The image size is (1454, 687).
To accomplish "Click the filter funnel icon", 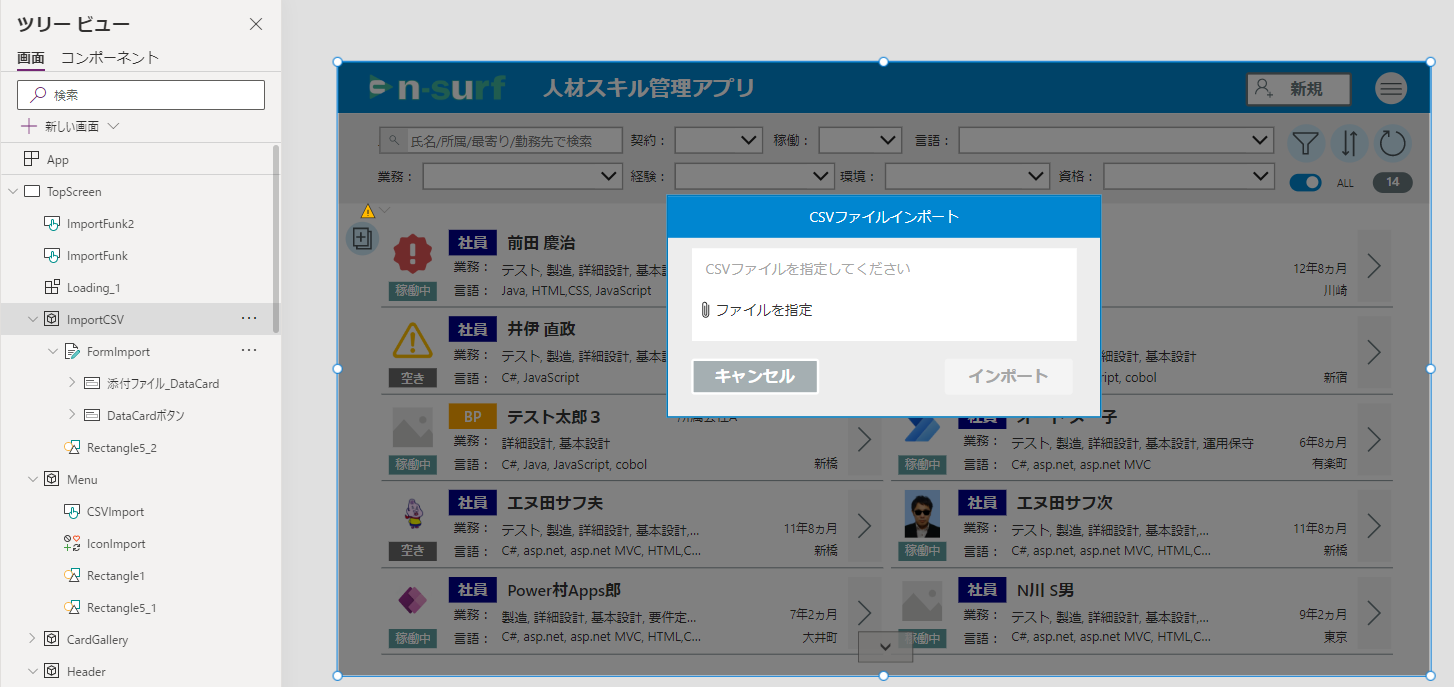I will [1304, 144].
